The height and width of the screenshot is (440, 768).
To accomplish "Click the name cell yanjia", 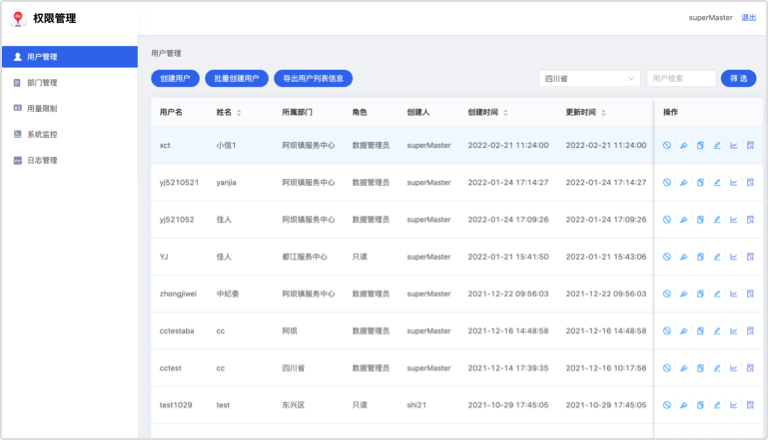I will point(226,183).
